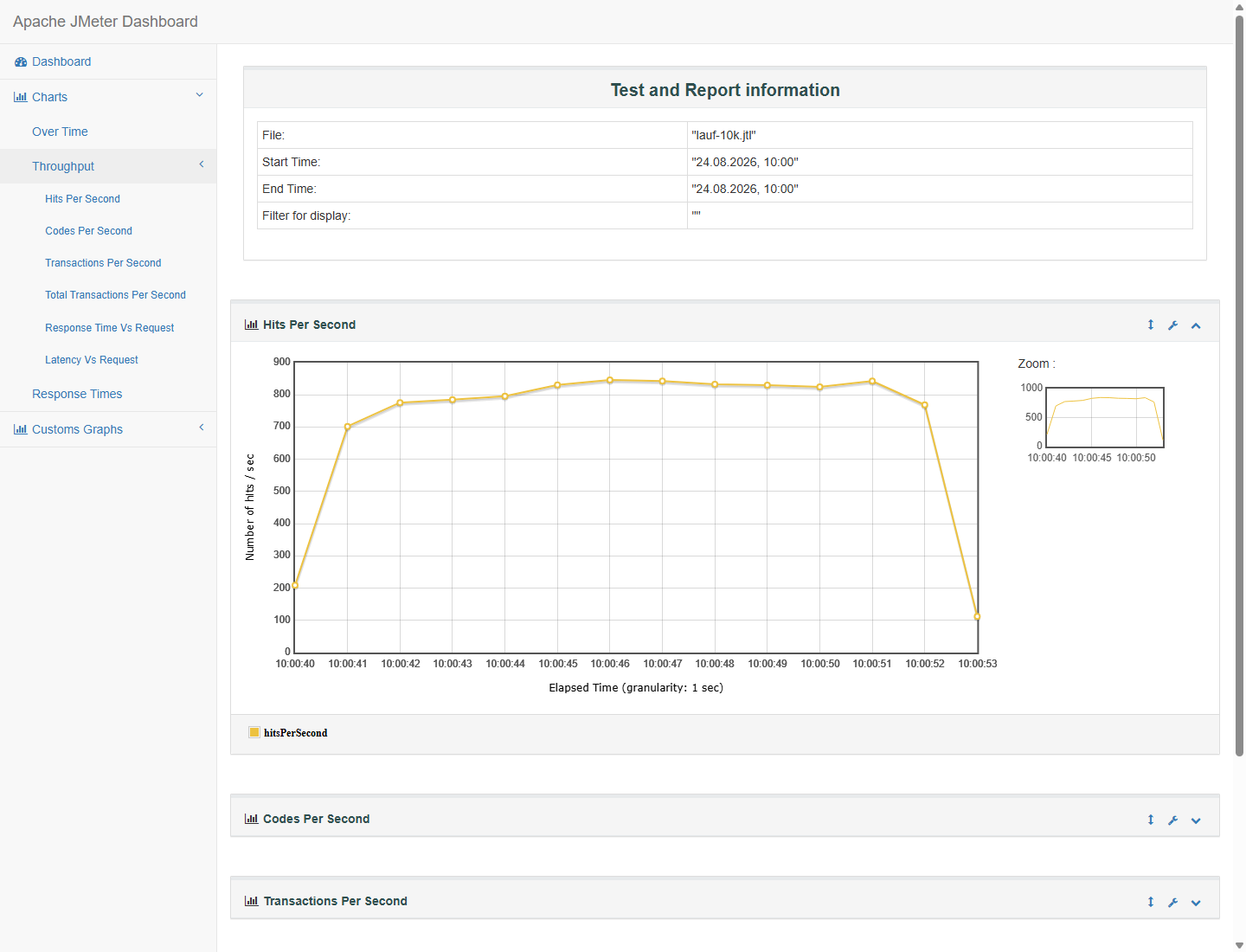The height and width of the screenshot is (952, 1246).
Task: Click the file name "lauf-10k.jtl" cell
Action: pos(940,135)
